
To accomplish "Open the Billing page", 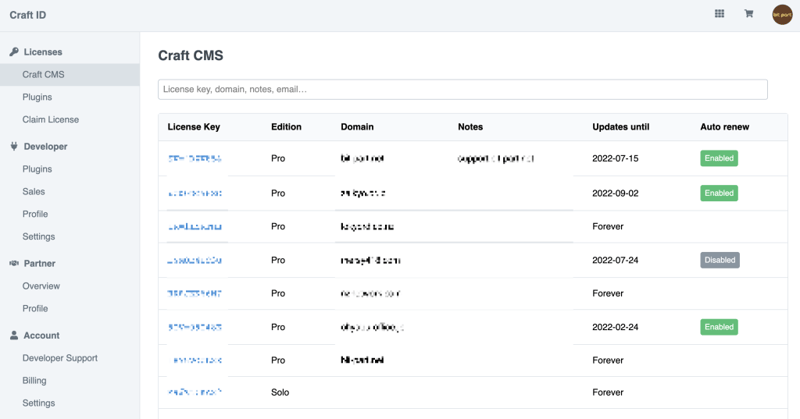I will click(35, 381).
